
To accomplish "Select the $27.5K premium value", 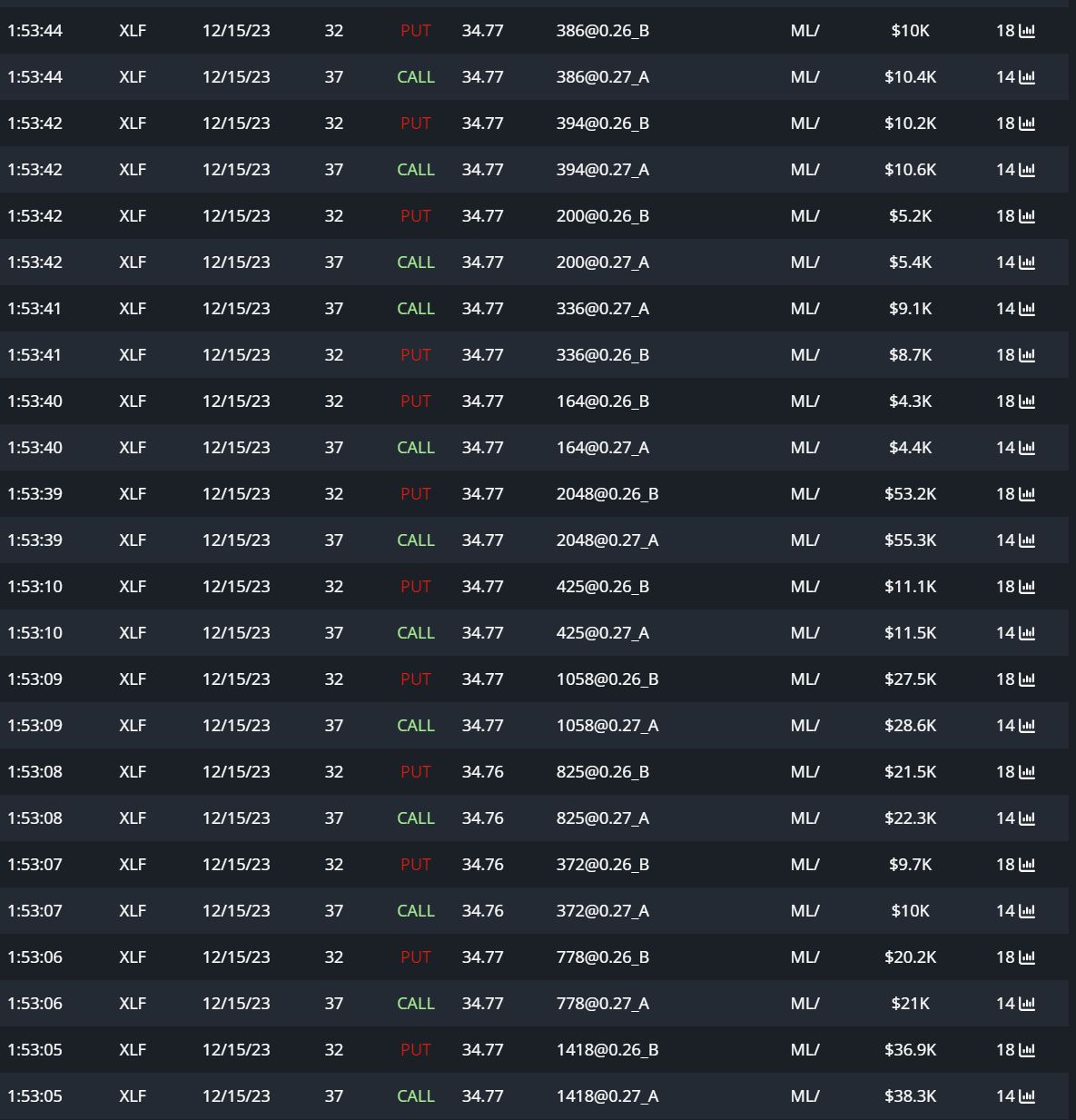I will tap(911, 679).
